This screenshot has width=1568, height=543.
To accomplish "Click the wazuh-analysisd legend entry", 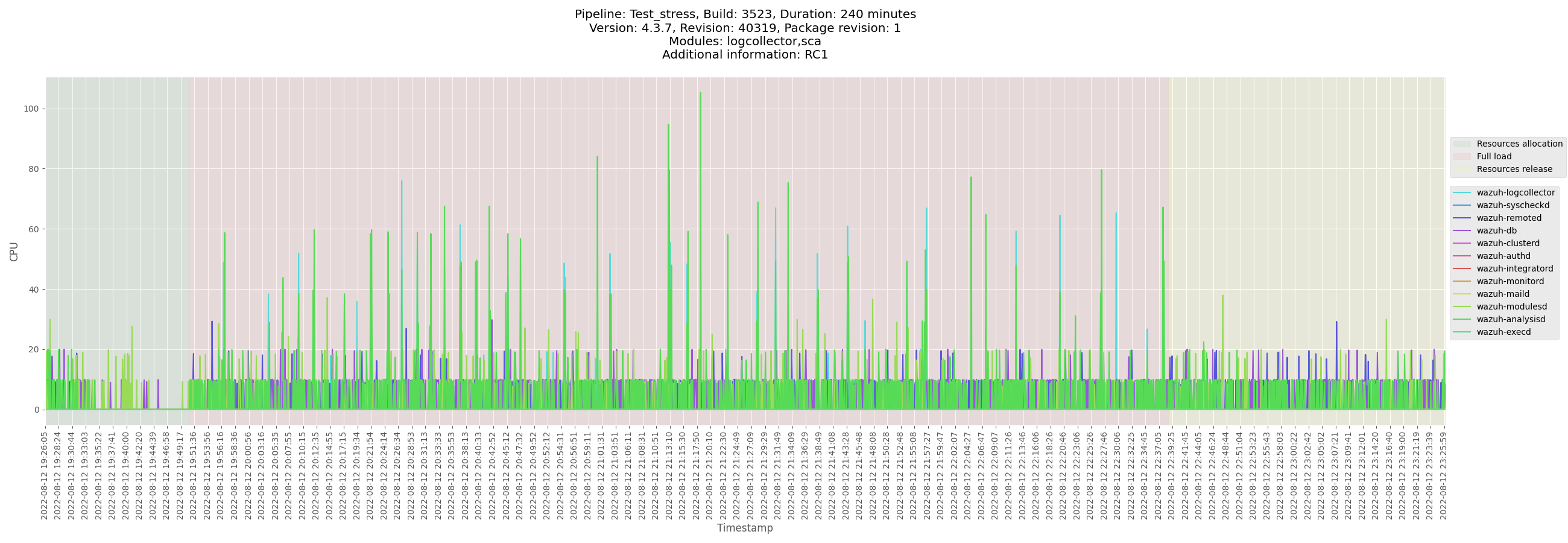I will [x=1510, y=320].
